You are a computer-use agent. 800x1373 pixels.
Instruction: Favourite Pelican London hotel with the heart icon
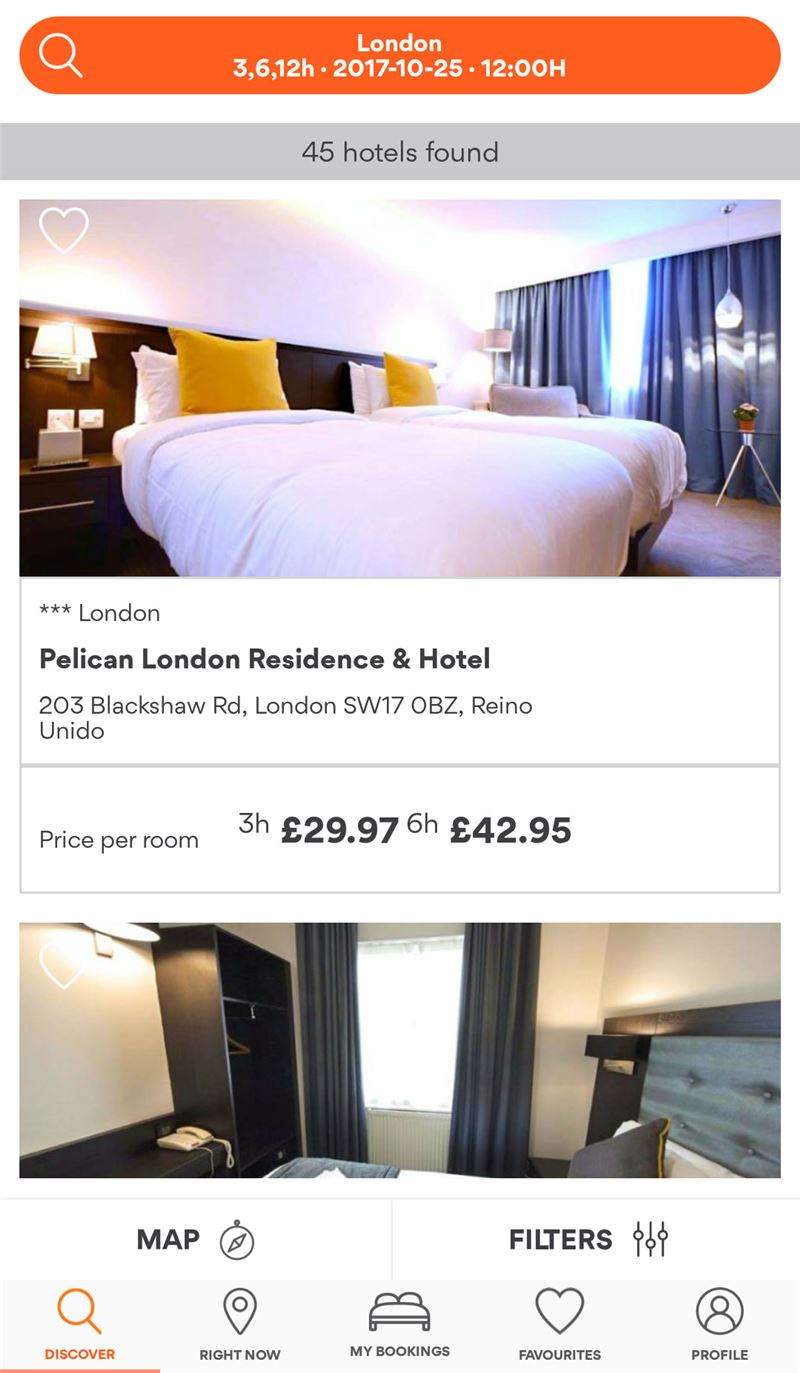pos(64,231)
